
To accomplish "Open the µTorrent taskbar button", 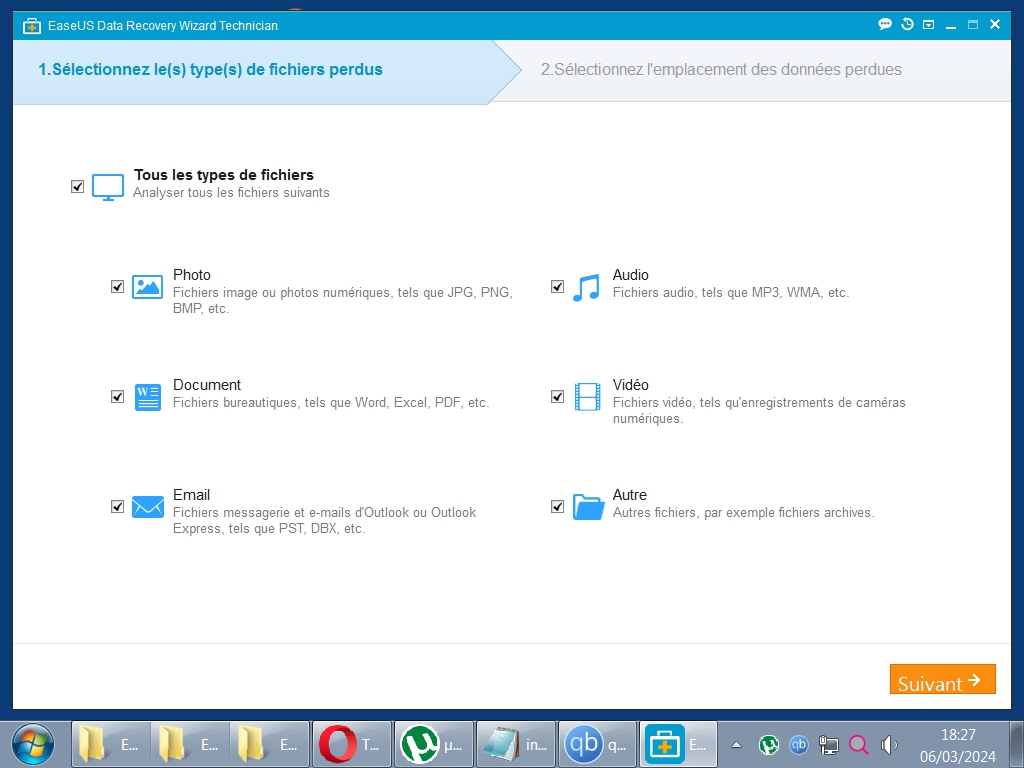I will (x=434, y=744).
